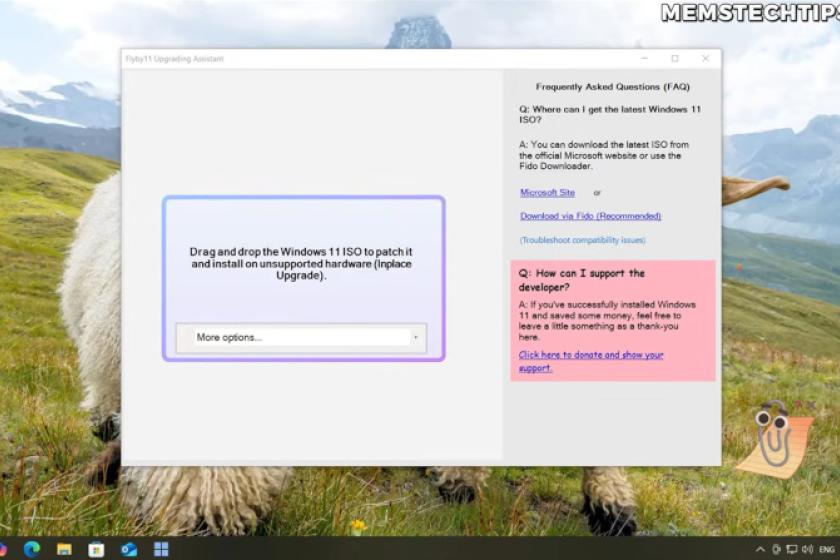Click the 'How can I support the developer?' question
Viewport: 840px width, 560px height.
coord(582,280)
